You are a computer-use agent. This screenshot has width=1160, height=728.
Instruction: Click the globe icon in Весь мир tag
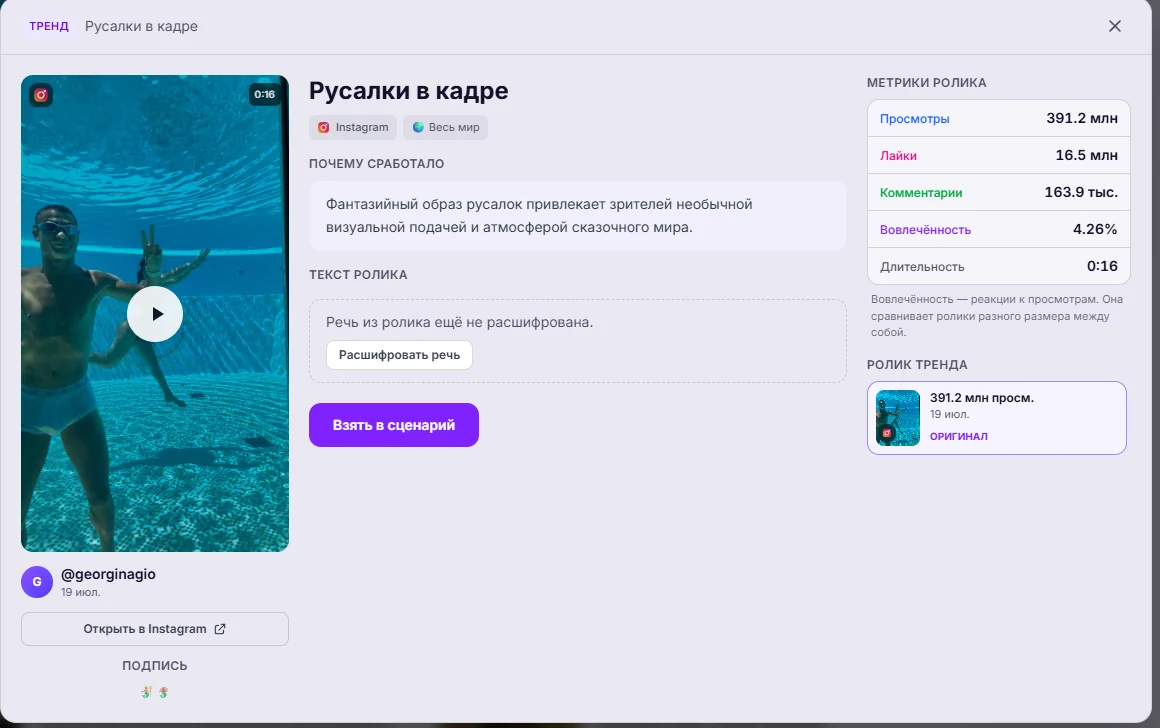tap(418, 127)
